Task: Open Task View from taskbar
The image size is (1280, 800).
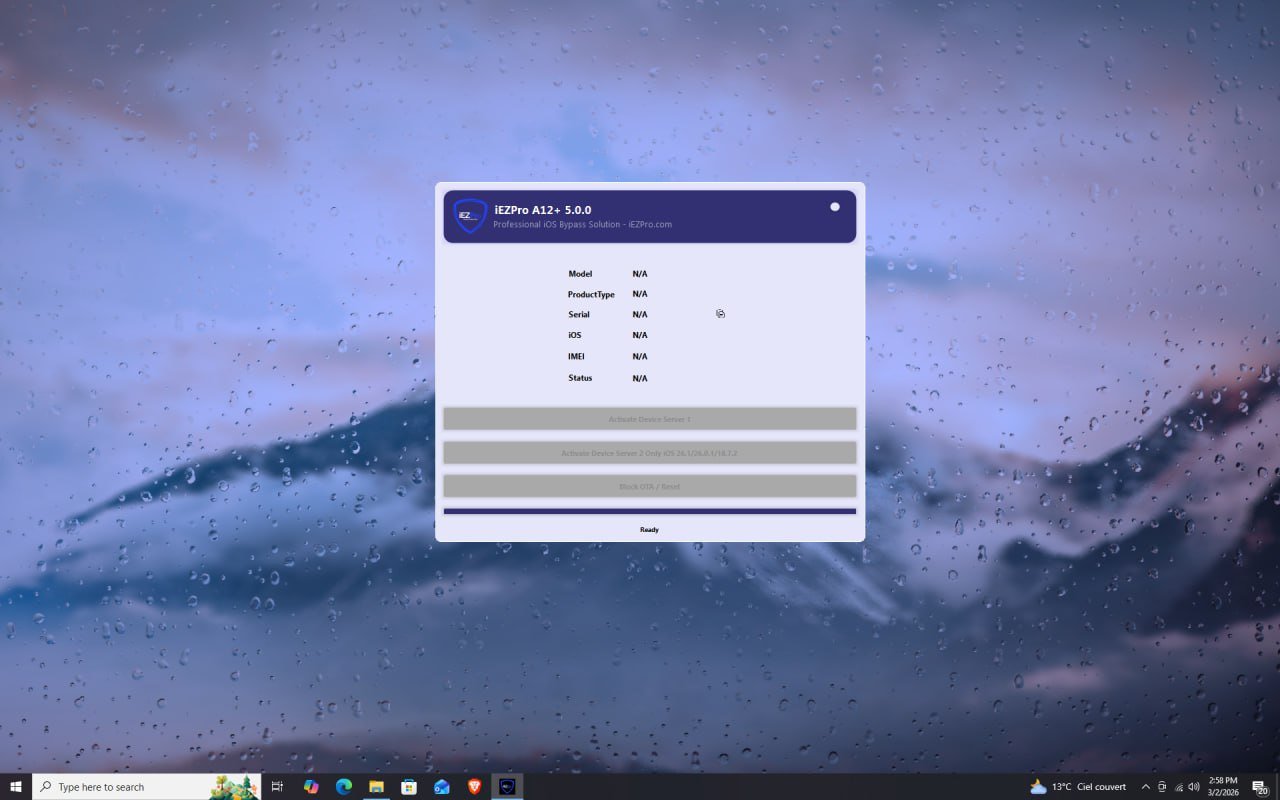Action: [x=278, y=787]
